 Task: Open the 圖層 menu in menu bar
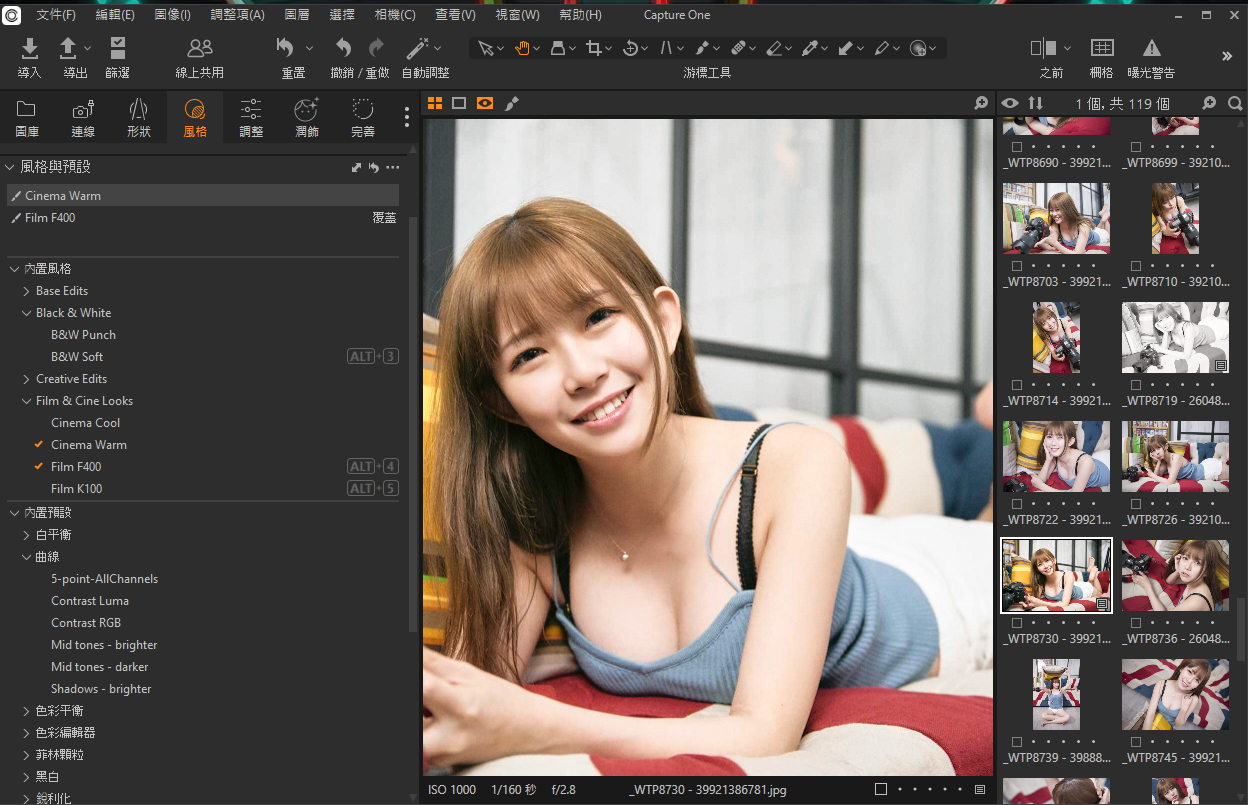point(297,15)
